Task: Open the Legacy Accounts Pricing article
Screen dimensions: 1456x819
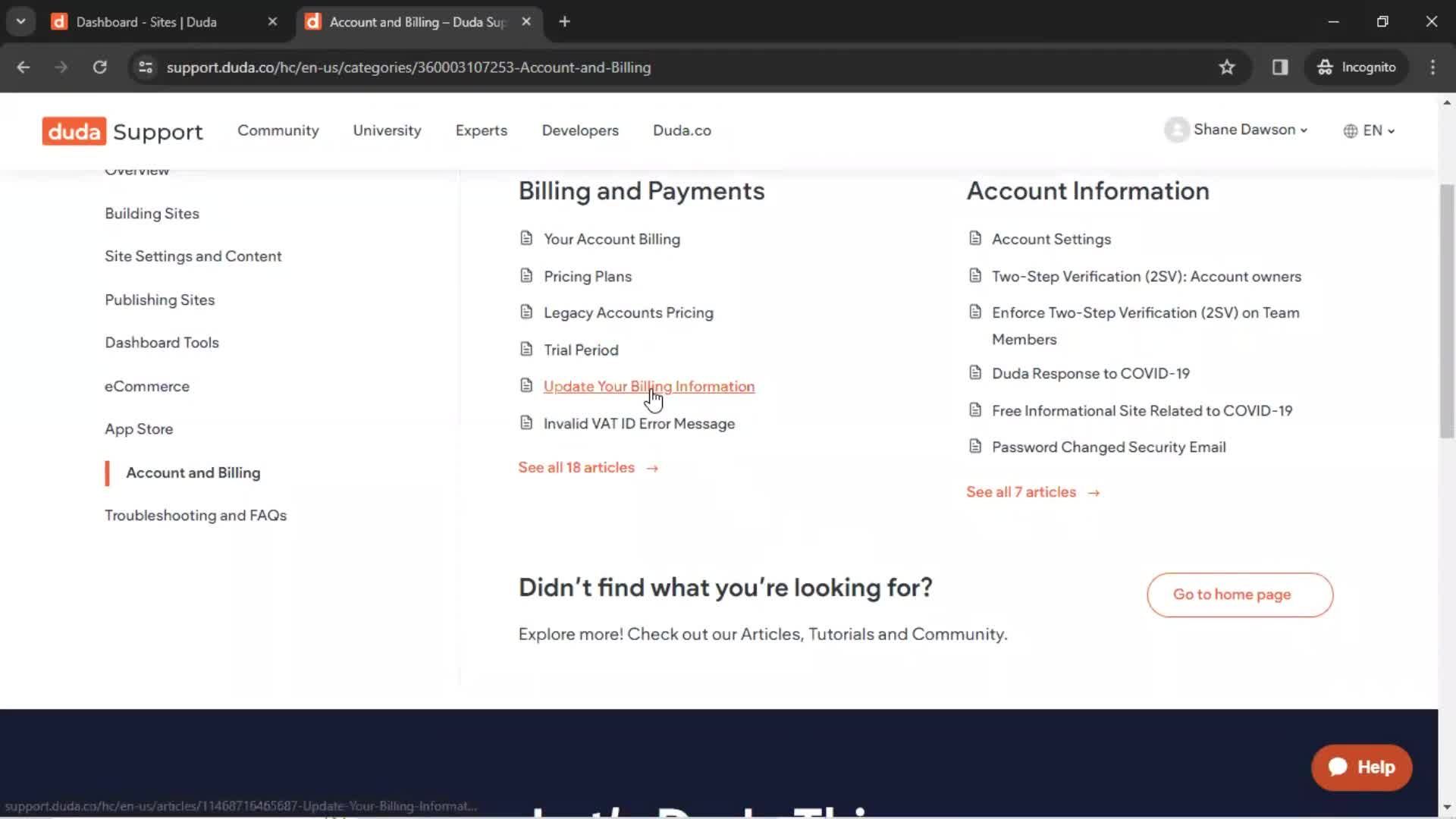Action: (628, 312)
